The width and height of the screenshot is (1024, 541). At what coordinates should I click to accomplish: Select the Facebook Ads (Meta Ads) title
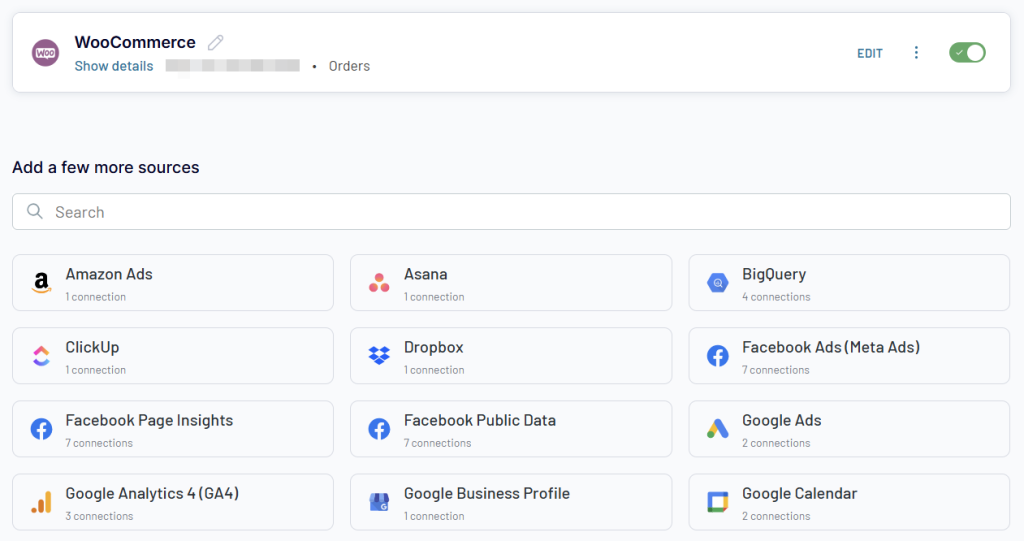(x=831, y=348)
